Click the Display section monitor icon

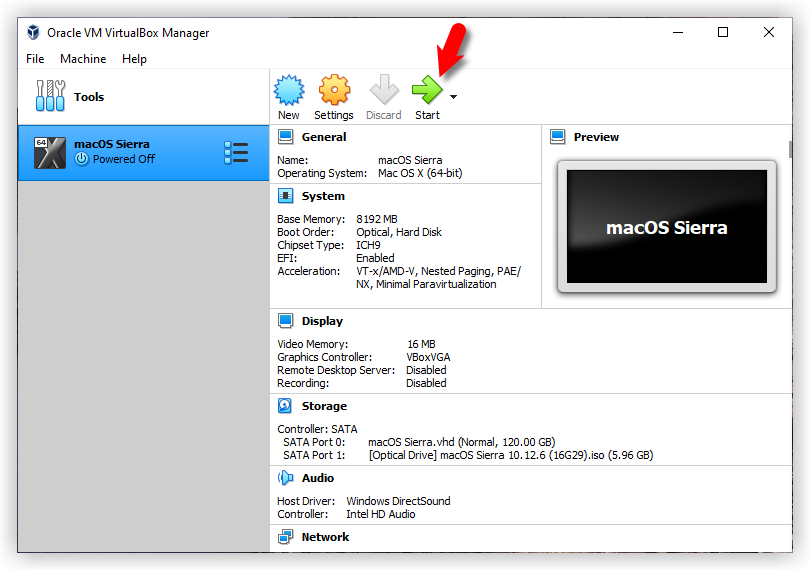[286, 321]
